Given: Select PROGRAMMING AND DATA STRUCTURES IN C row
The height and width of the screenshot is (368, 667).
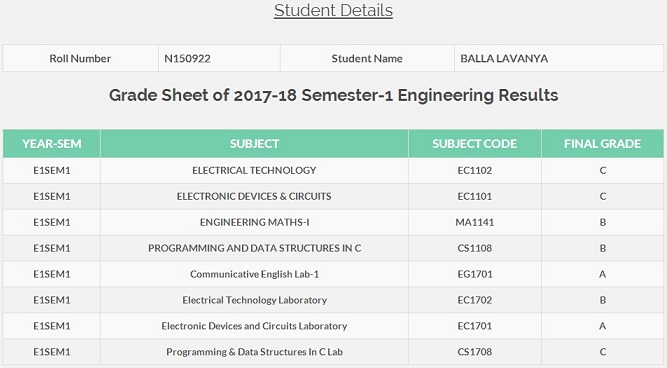Looking at the screenshot, I should 333,248.
